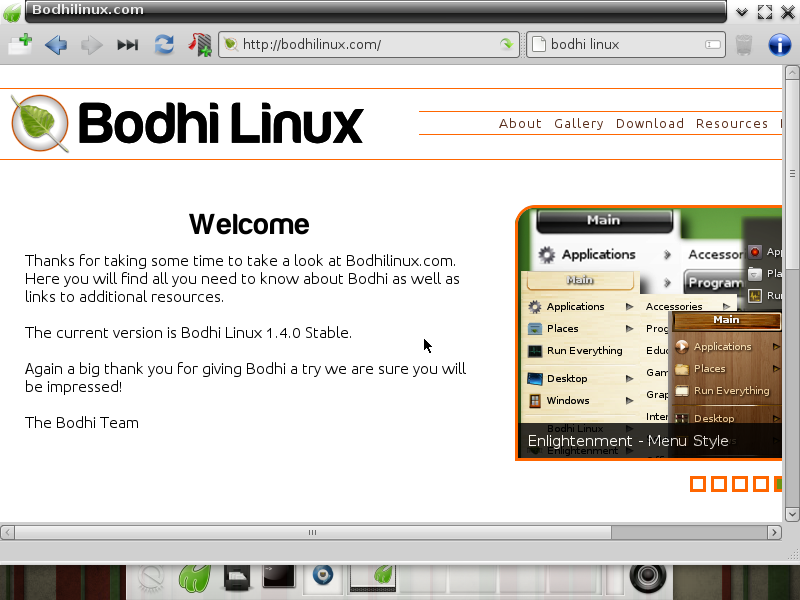Click the vertical scrollbar up arrow

[x=792, y=73]
